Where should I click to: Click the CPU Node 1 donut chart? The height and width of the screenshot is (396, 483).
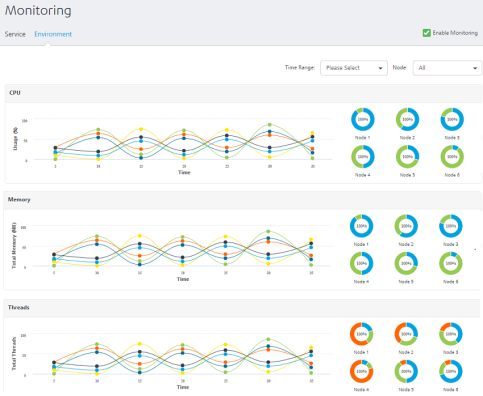tap(363, 119)
